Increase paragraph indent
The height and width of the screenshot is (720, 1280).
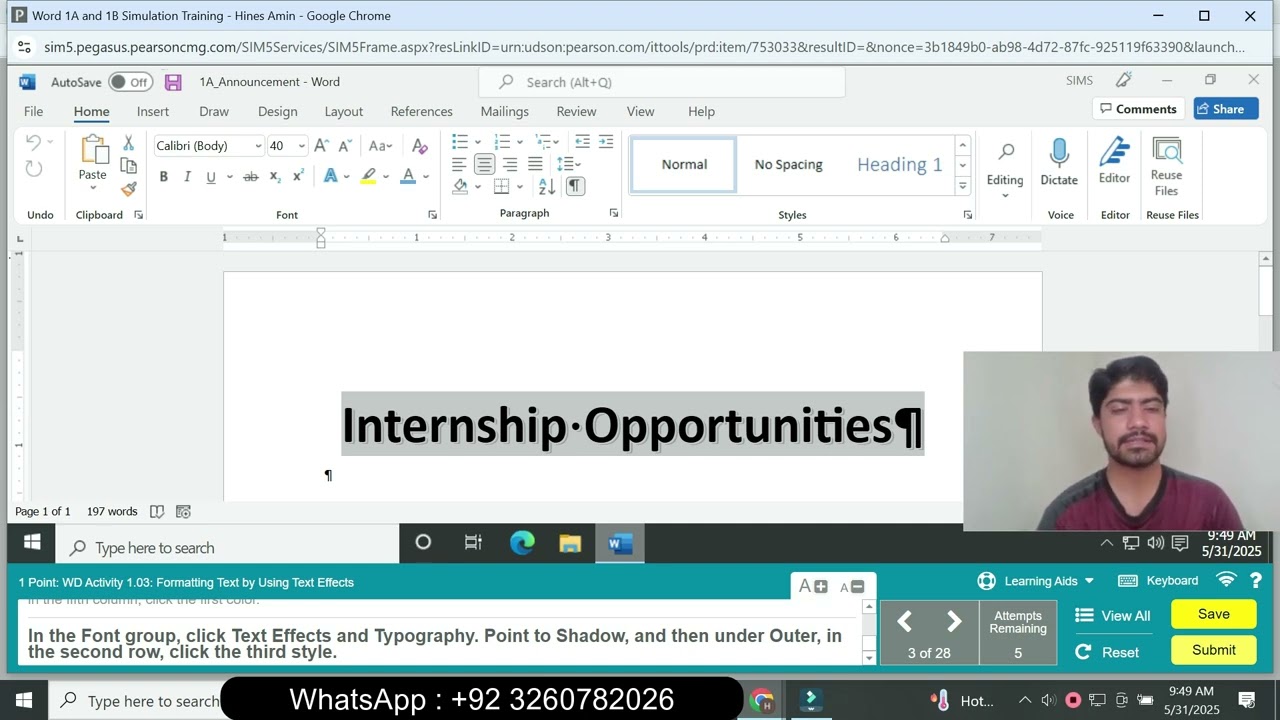(x=605, y=142)
